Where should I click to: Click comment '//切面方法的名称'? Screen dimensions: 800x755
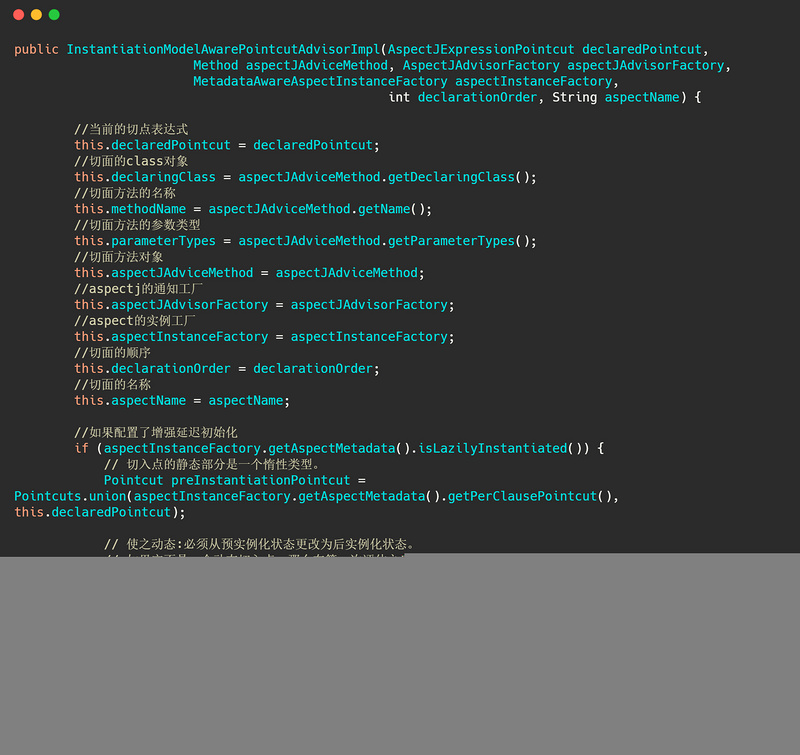(125, 193)
